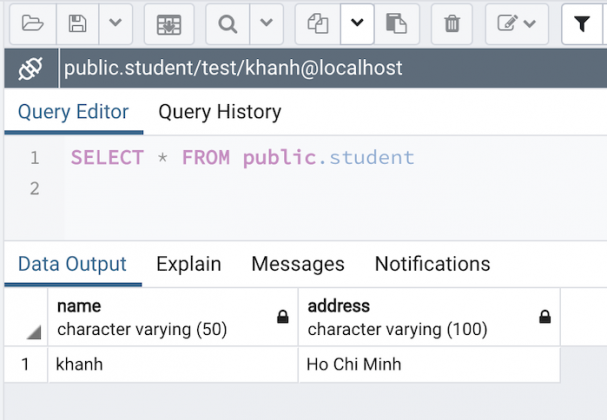This screenshot has width=607, height=420.
Task: Click the Paste clipboard icon
Action: [396, 24]
